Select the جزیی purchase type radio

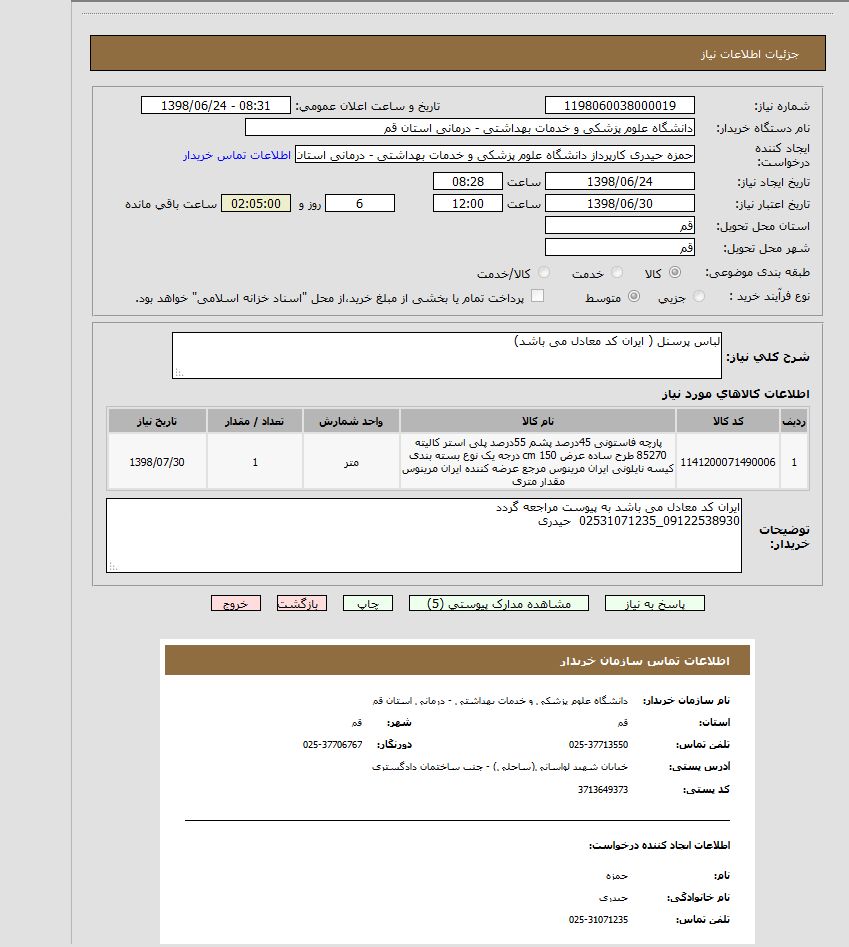pyautogui.click(x=698, y=297)
